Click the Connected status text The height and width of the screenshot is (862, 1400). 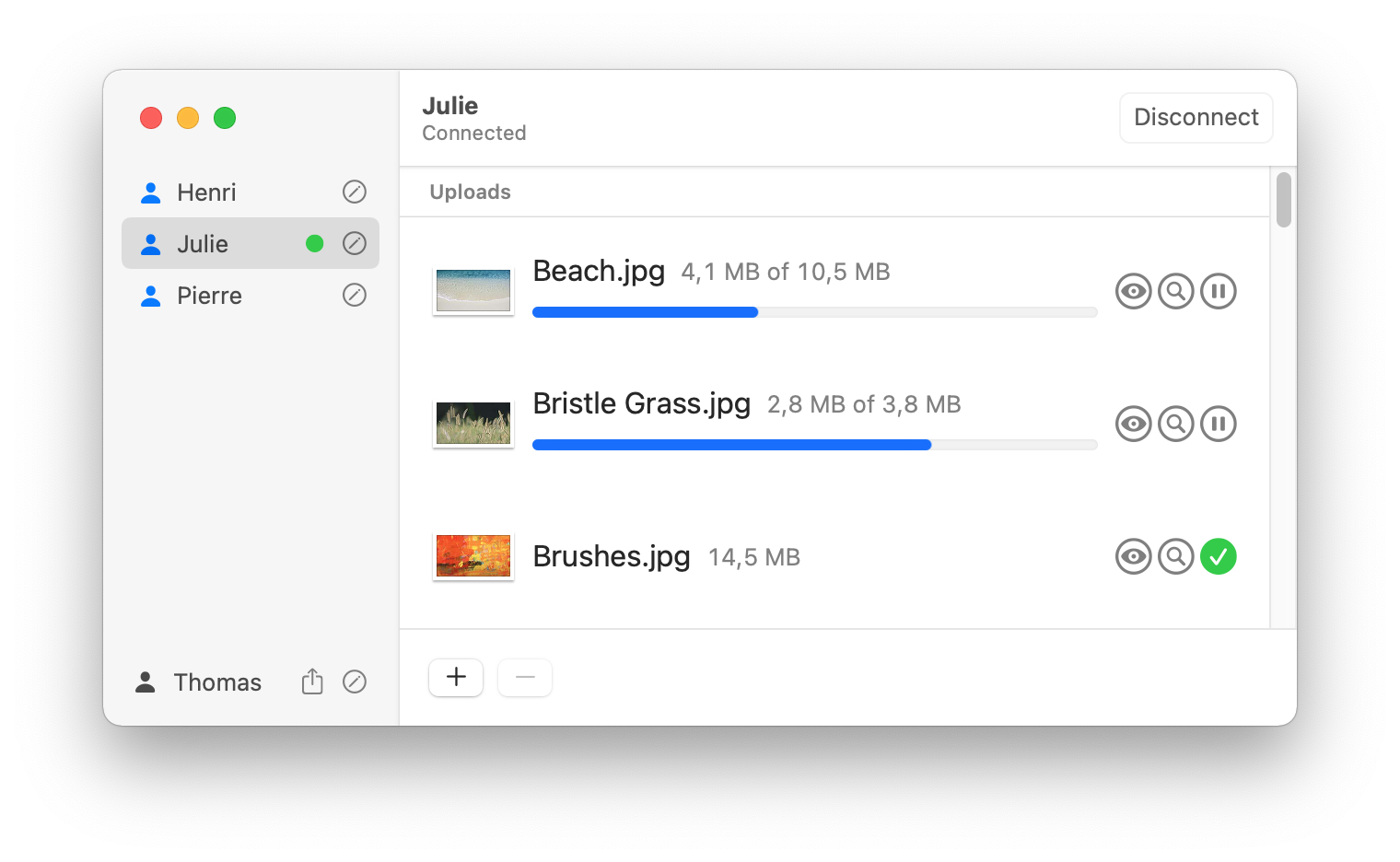pos(474,134)
